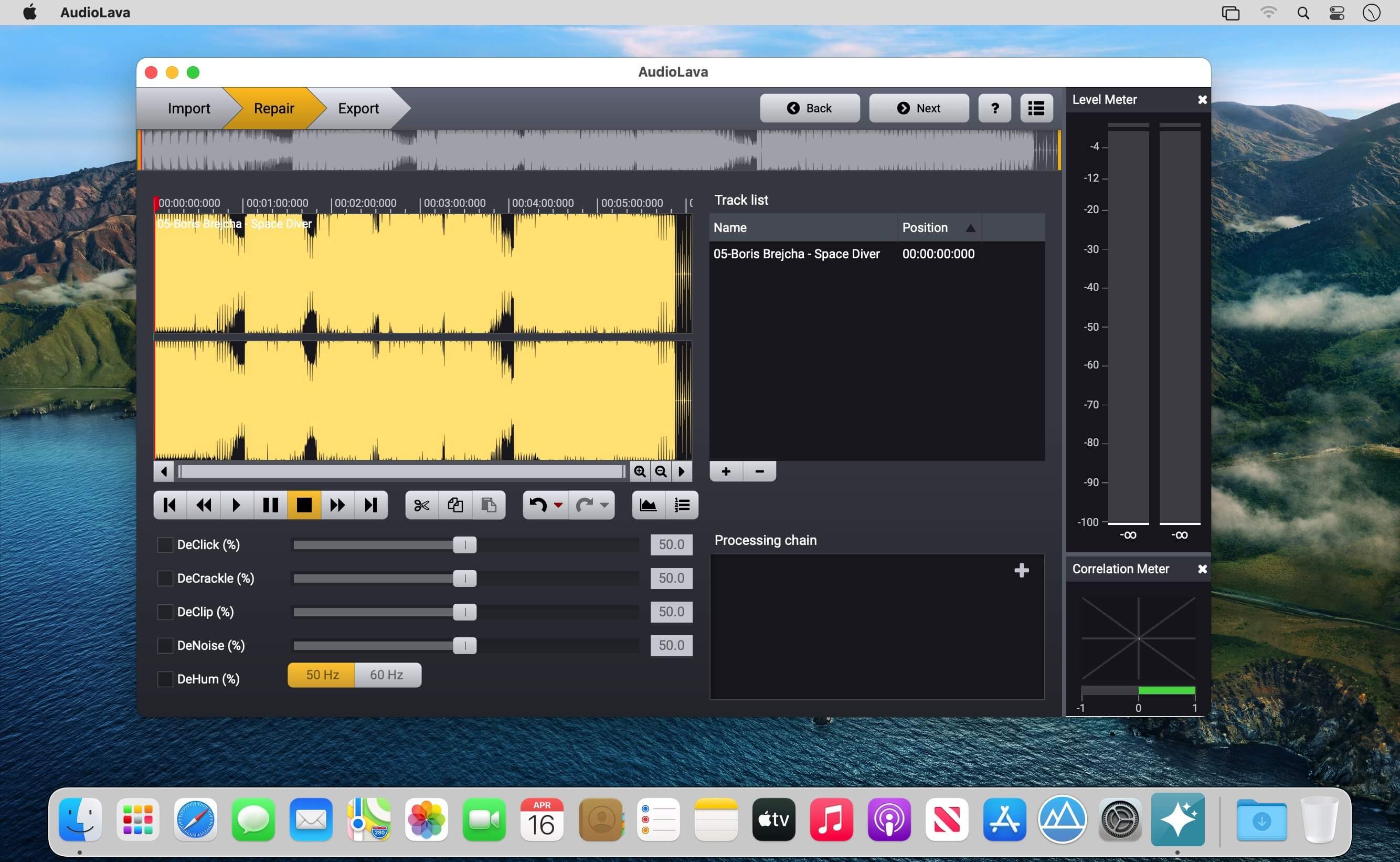
Task: Click the Back button
Action: pyautogui.click(x=809, y=107)
